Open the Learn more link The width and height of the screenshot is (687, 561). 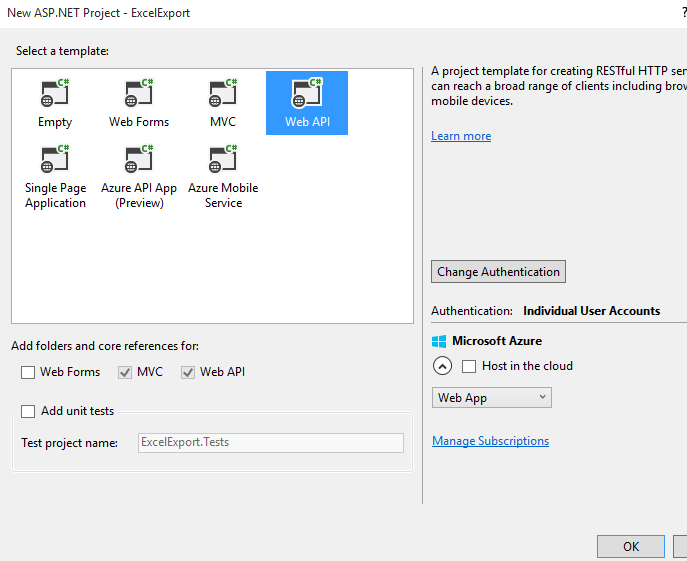(x=461, y=136)
